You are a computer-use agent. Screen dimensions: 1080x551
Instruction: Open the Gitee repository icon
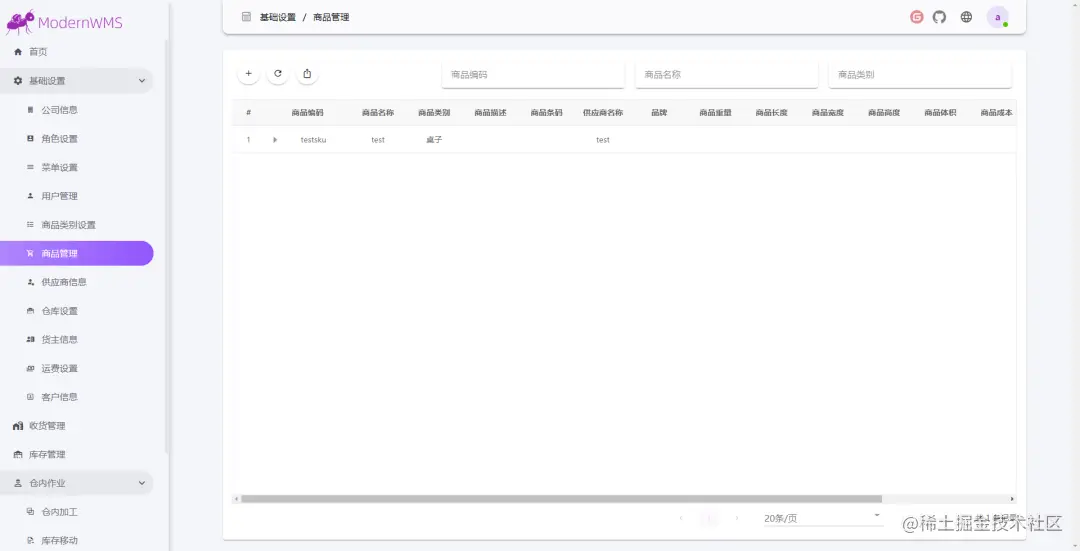click(916, 17)
